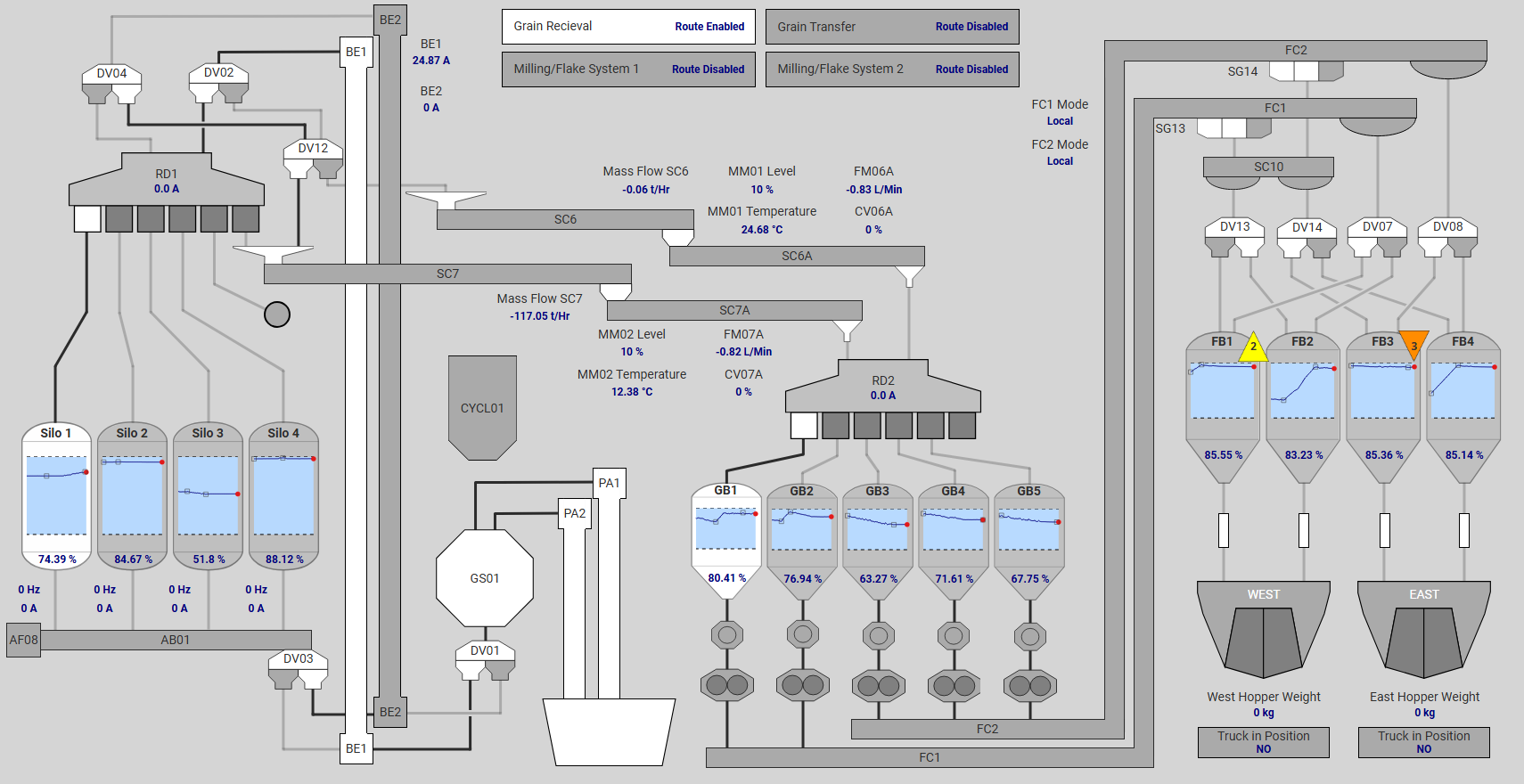Click Mass Flow SC7 value -117.05 t/Hr
This screenshot has width=1524, height=784.
click(540, 316)
